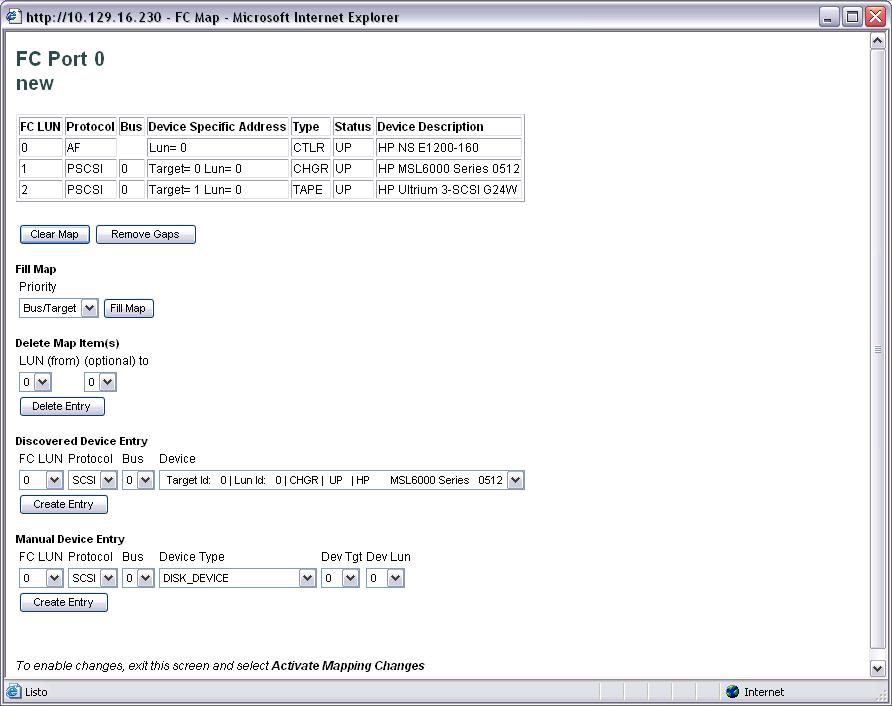892x706 pixels.
Task: Open Protocol dropdown in Discovered Device Entry
Action: (92, 480)
